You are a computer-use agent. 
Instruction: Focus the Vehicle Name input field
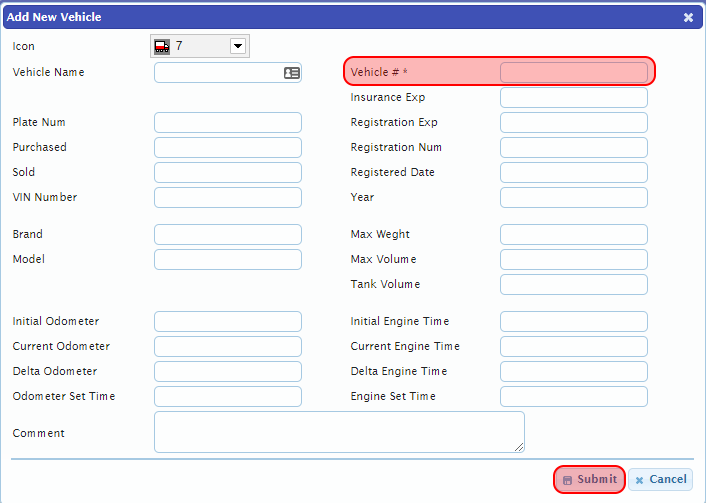point(228,73)
